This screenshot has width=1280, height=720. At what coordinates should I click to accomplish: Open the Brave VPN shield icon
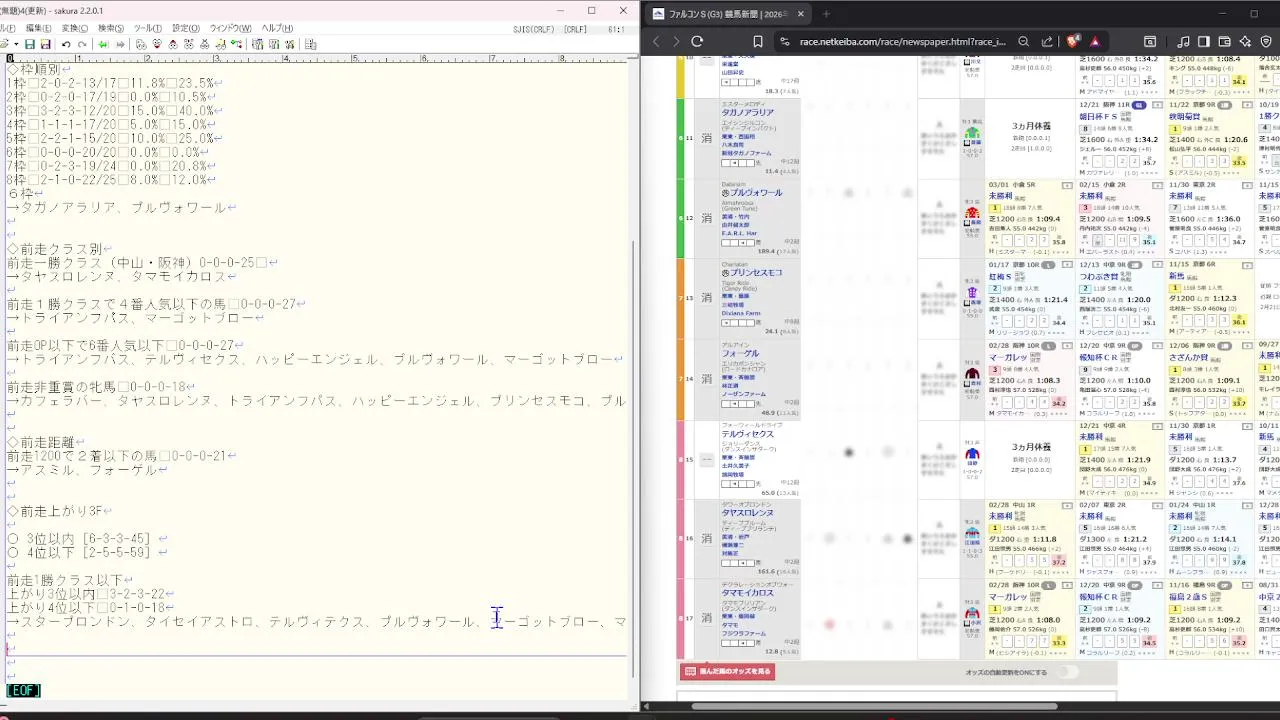[x=1265, y=41]
